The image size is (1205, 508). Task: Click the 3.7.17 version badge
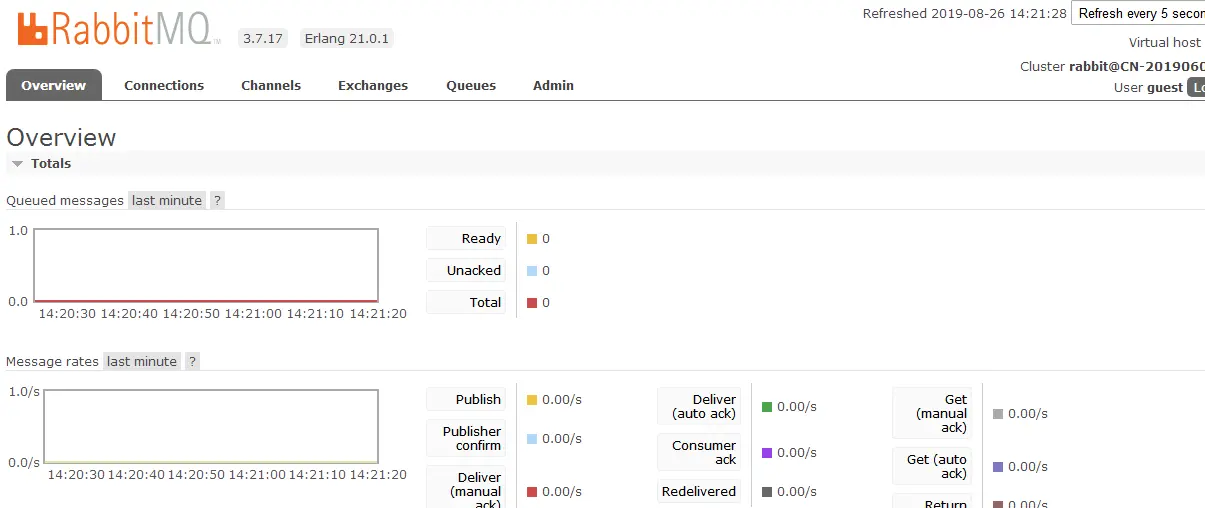[263, 39]
